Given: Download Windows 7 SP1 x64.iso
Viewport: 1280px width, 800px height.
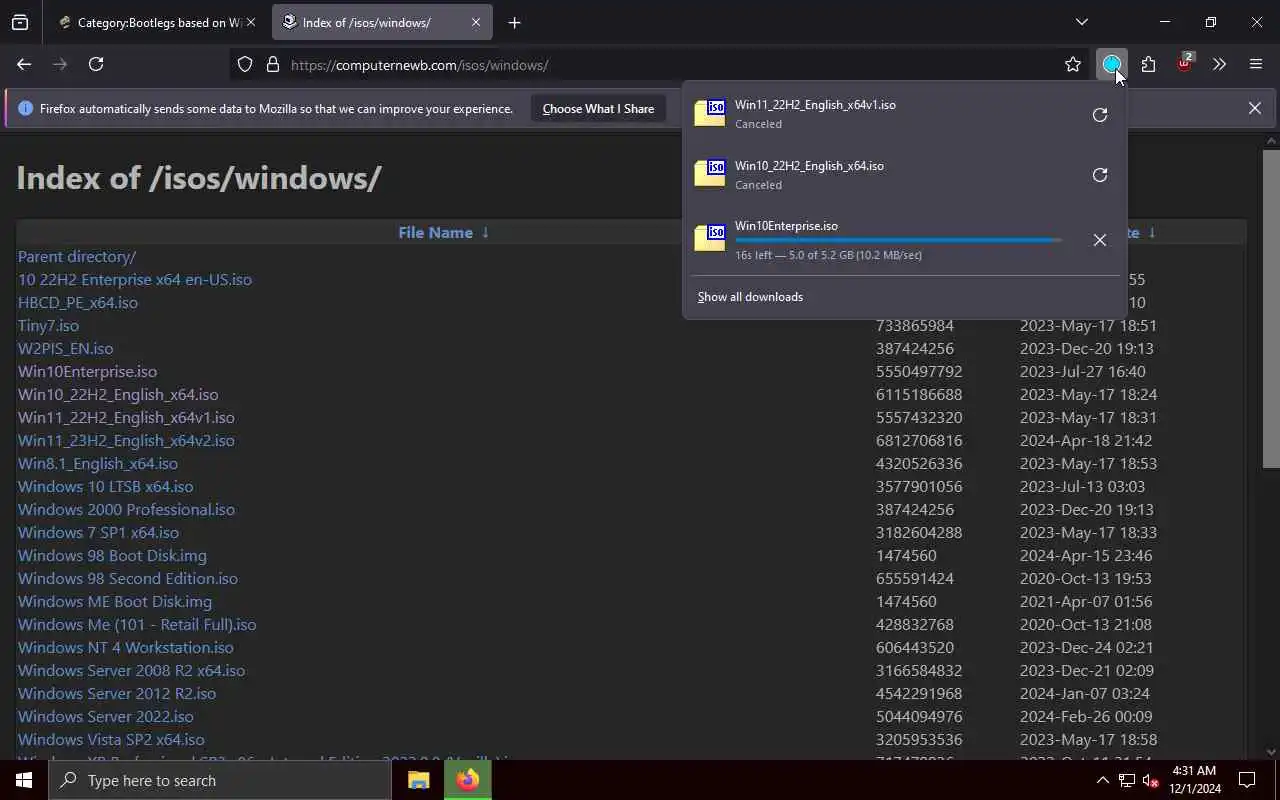Looking at the screenshot, I should click(x=98, y=532).
